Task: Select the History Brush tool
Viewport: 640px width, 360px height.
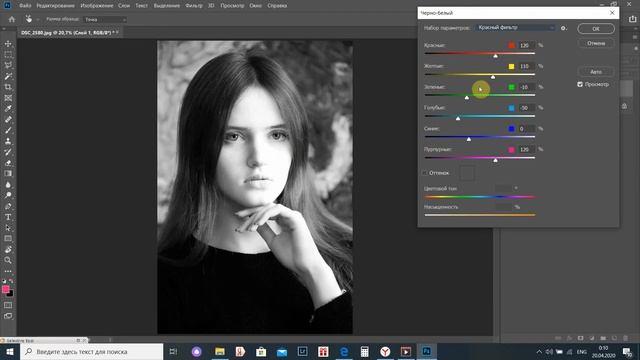Action: (x=8, y=152)
